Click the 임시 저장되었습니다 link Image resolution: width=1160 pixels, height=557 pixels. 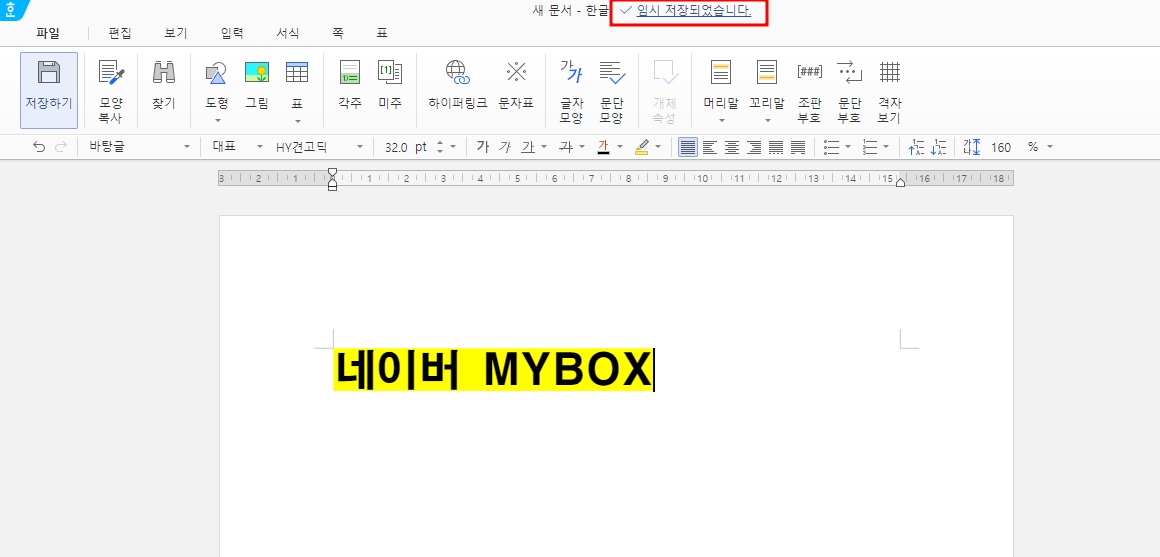[x=693, y=11]
